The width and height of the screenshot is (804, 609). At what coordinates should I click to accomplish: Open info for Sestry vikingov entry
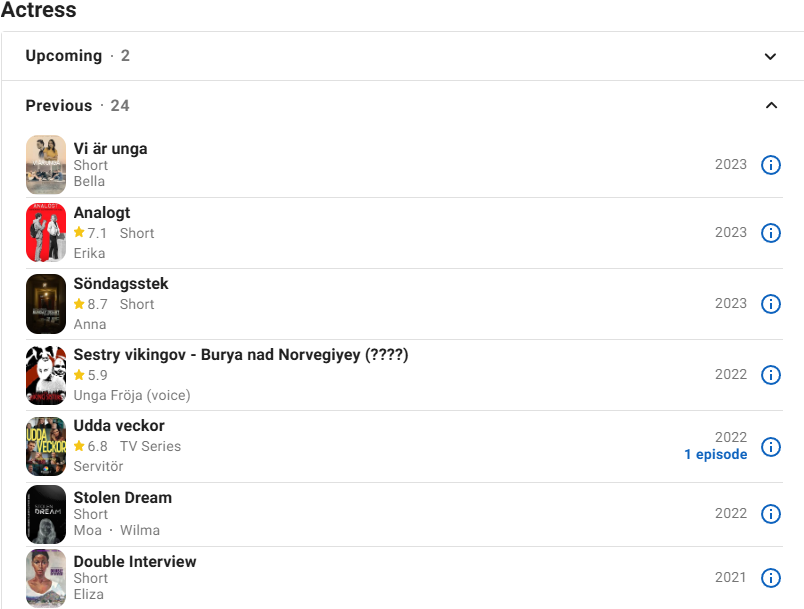(770, 375)
